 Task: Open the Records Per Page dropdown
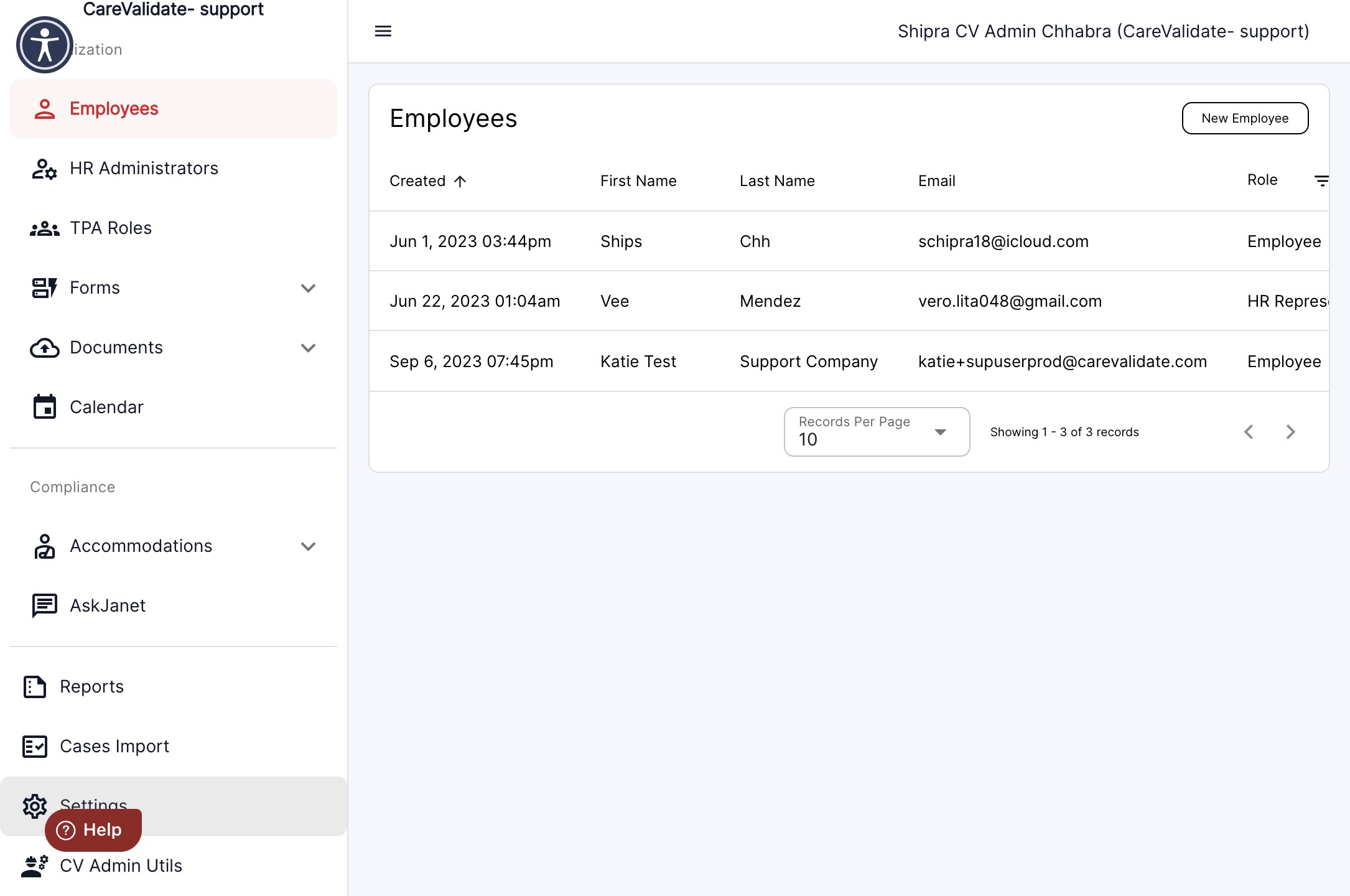pyautogui.click(x=877, y=432)
